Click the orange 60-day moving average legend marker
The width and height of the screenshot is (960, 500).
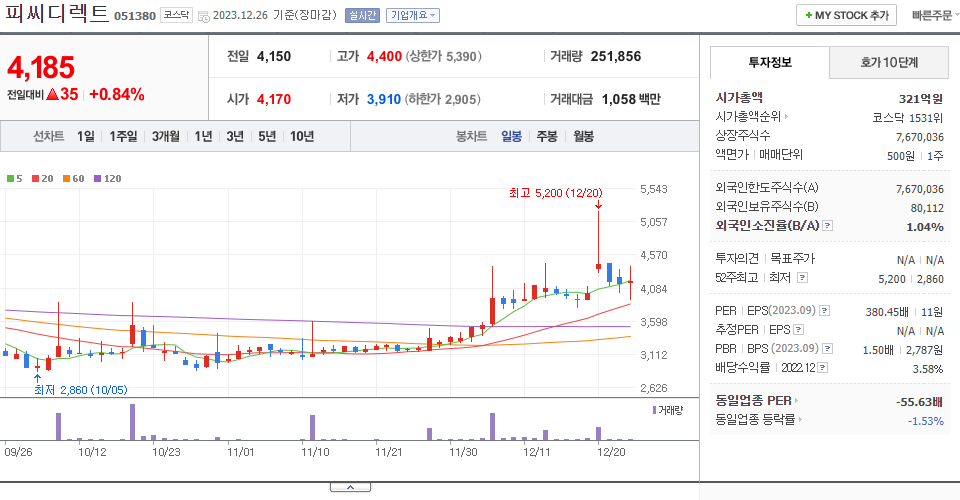[x=66, y=179]
